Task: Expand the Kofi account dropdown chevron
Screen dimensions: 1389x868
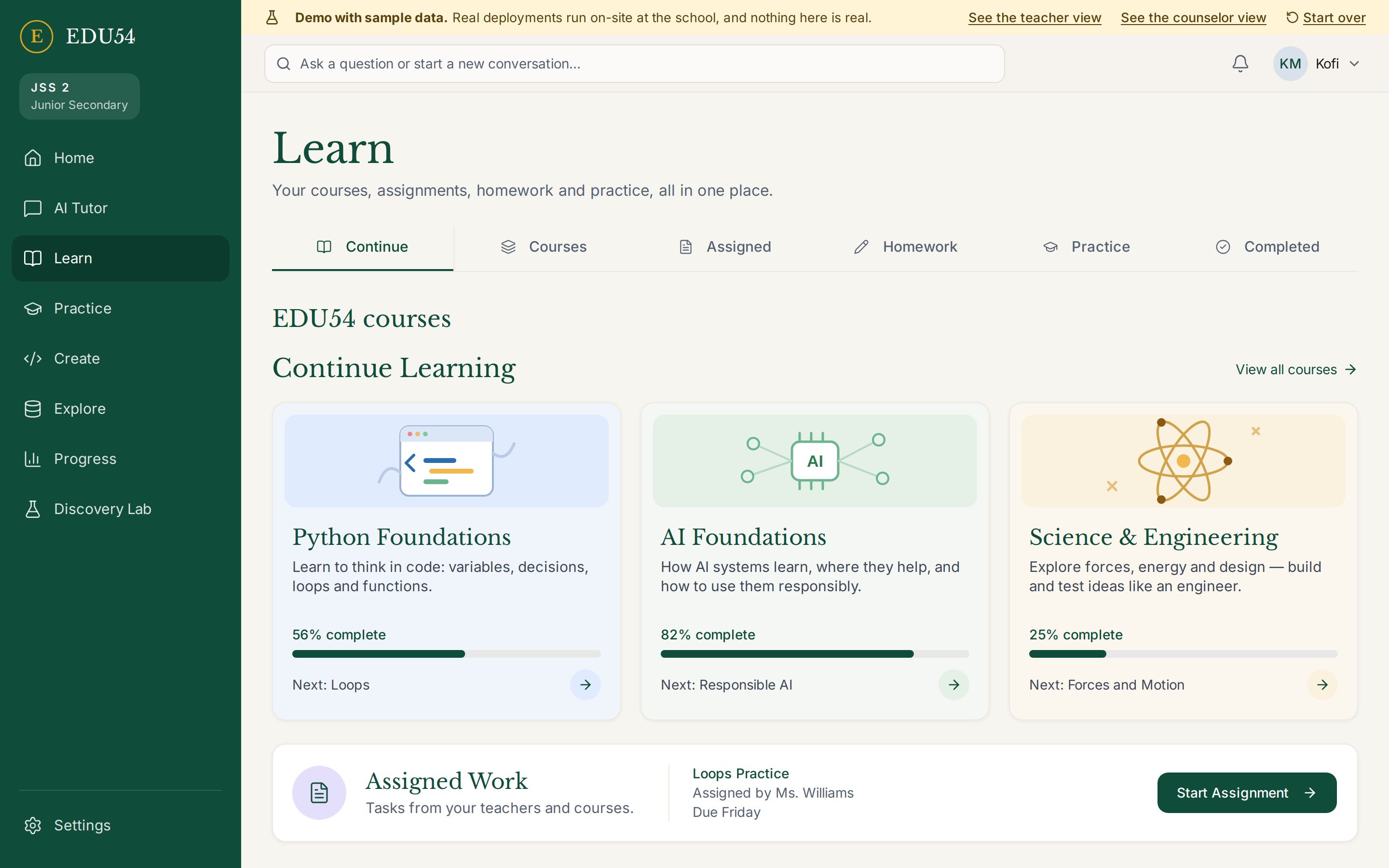Action: coord(1355,64)
